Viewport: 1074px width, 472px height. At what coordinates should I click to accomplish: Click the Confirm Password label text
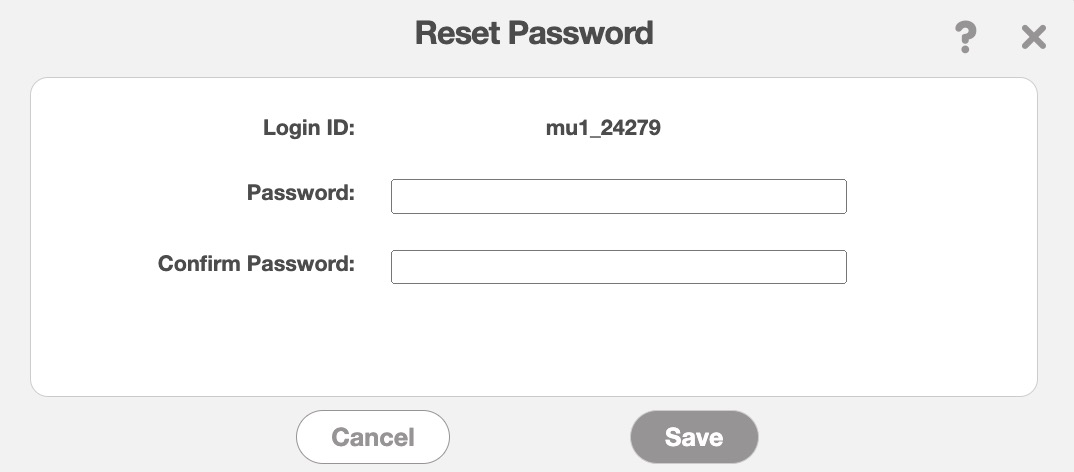[x=257, y=264]
